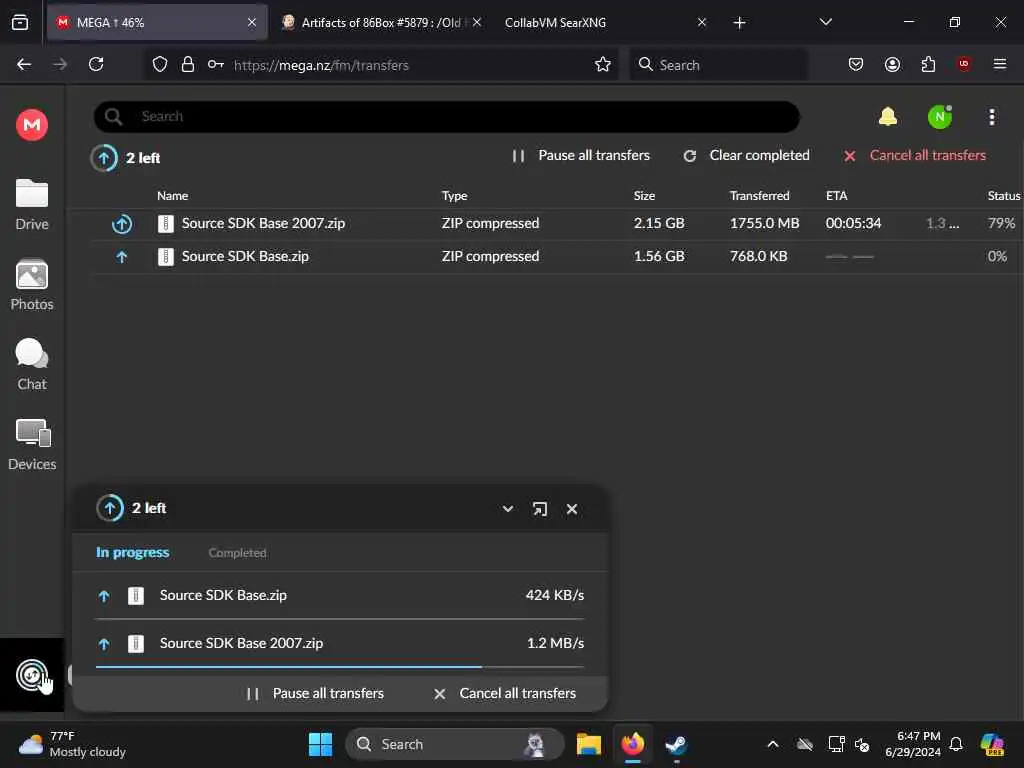
Task: Close the transfer widget
Action: [x=571, y=509]
